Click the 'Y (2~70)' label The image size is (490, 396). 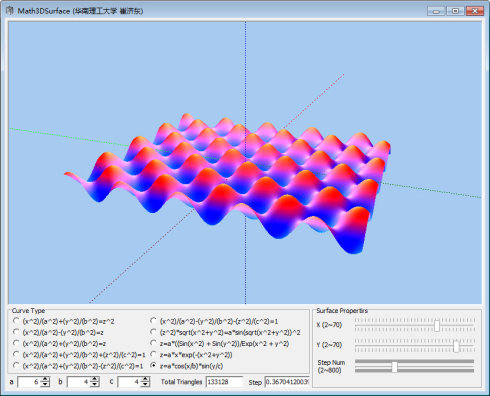329,345
